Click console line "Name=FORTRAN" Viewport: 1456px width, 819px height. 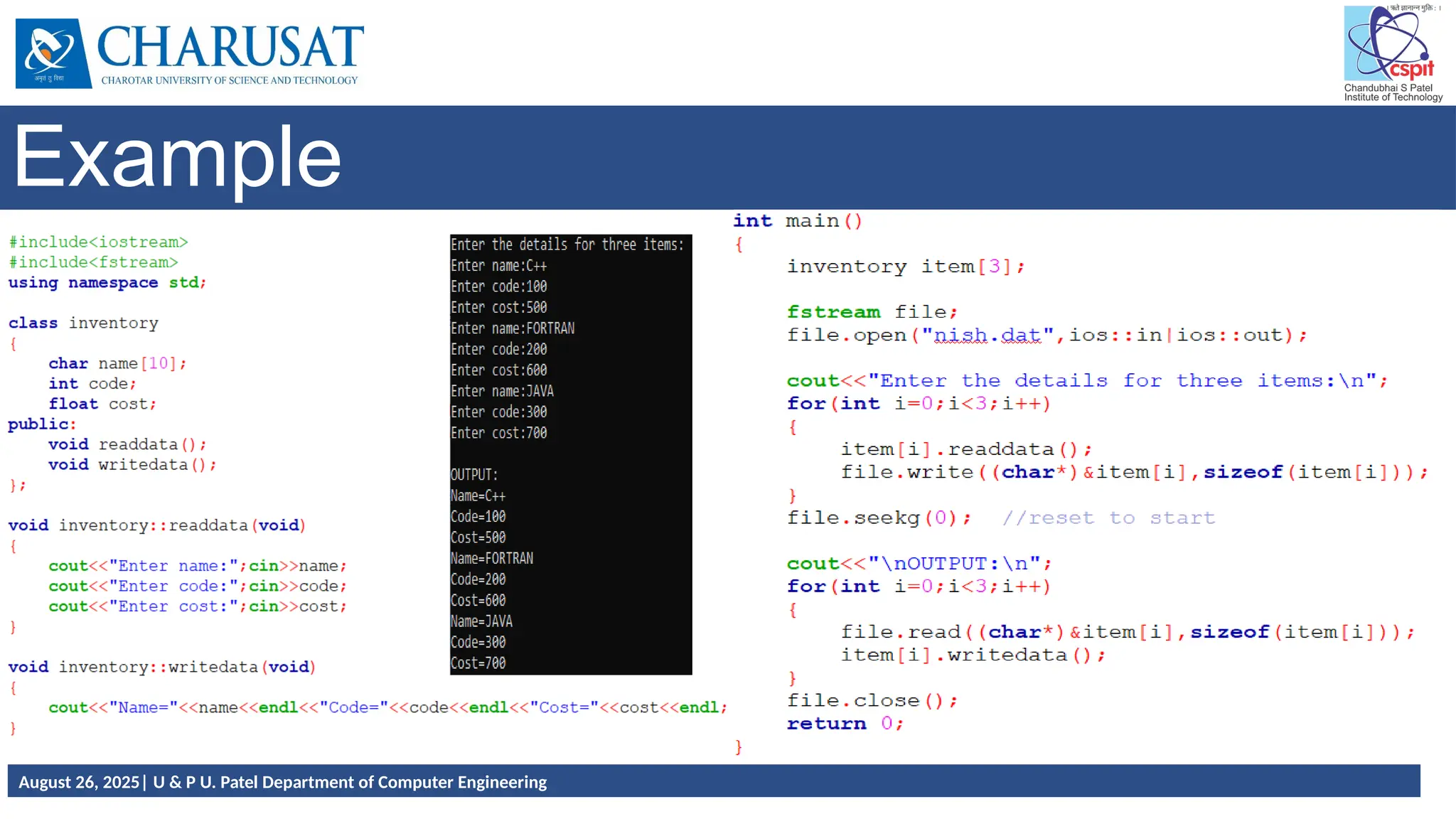492,559
